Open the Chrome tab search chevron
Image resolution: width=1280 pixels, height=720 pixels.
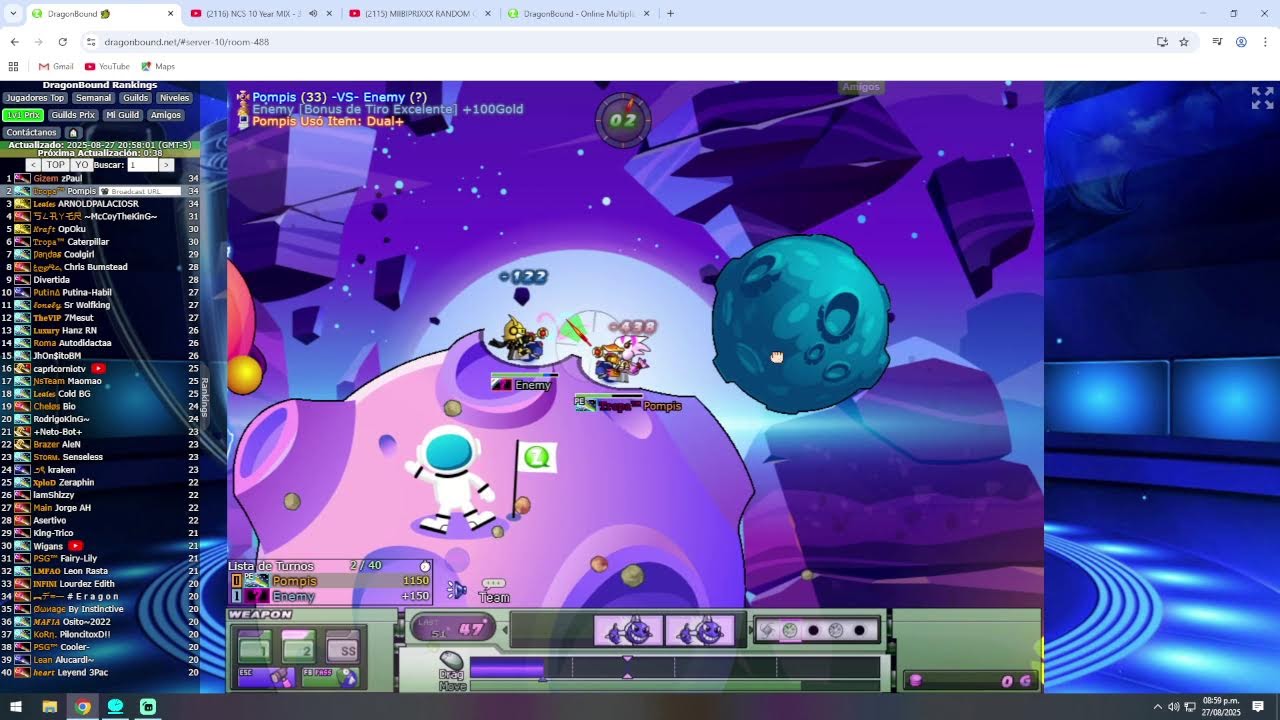pos(12,13)
